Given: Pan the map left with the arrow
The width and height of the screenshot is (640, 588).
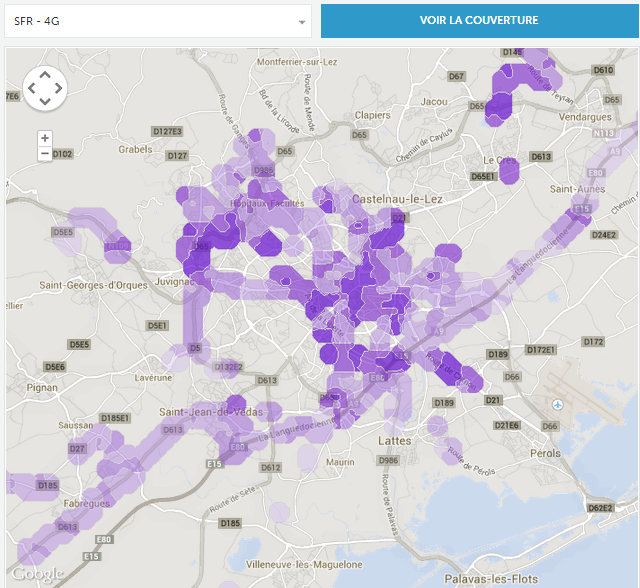Looking at the screenshot, I should coord(31,89).
